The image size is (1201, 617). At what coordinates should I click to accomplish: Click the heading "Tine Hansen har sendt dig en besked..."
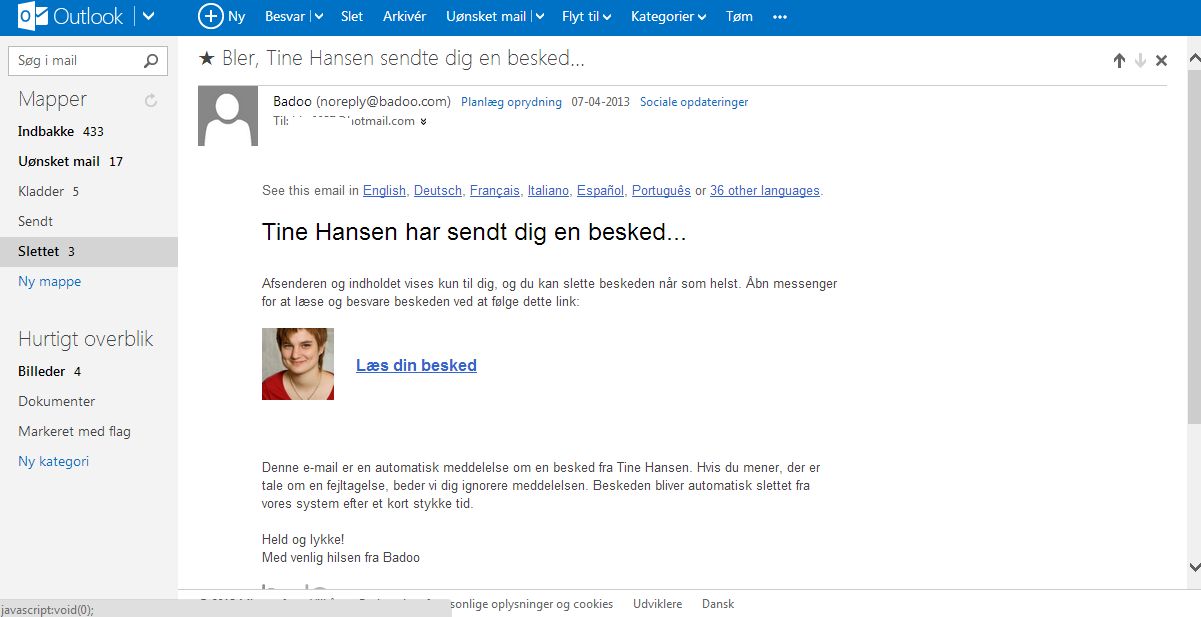(x=474, y=233)
